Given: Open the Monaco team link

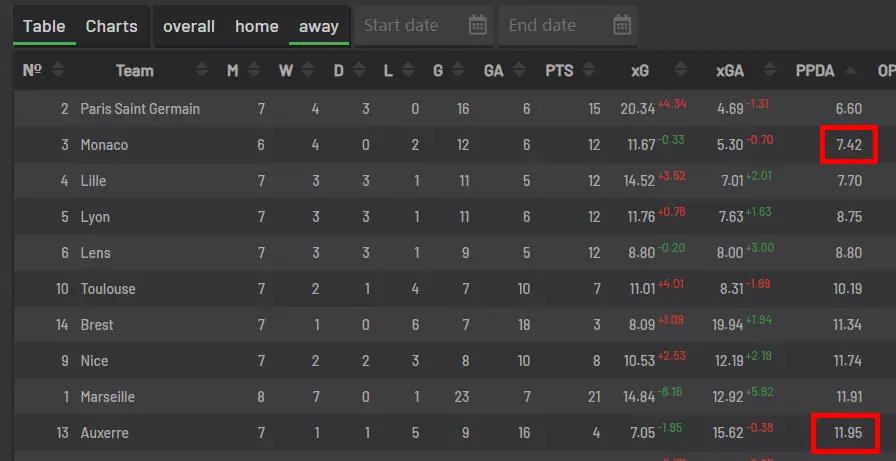Looking at the screenshot, I should point(104,145).
